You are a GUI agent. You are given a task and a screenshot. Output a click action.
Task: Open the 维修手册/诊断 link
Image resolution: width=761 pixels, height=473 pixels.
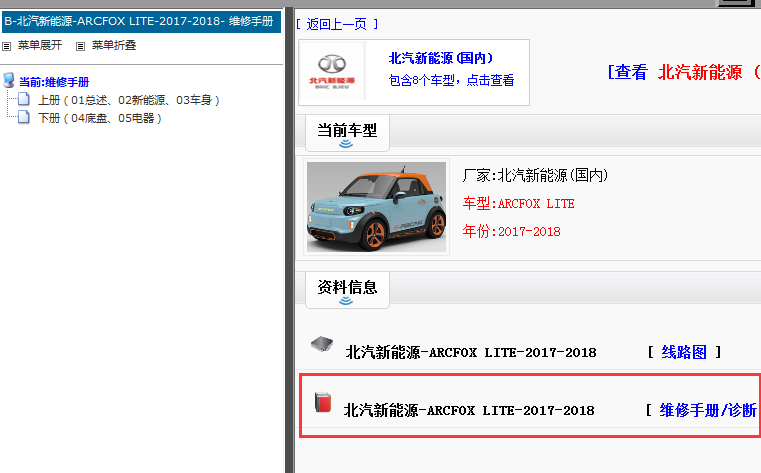tap(708, 410)
